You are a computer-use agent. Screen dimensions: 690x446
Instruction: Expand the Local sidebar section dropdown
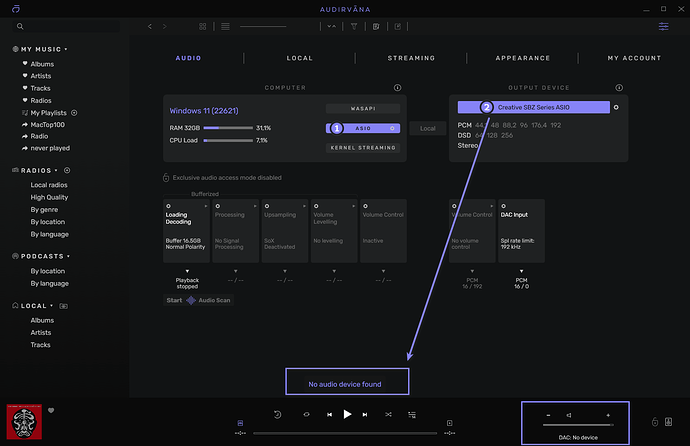click(51, 306)
